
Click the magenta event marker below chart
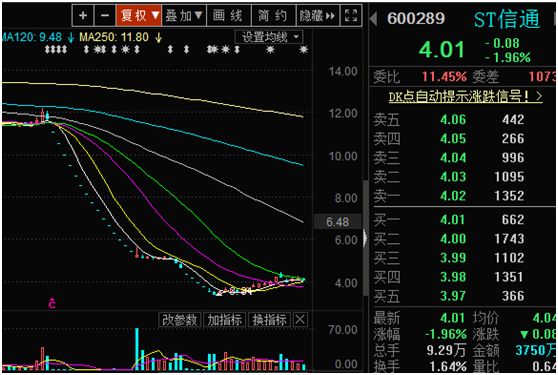(52, 303)
